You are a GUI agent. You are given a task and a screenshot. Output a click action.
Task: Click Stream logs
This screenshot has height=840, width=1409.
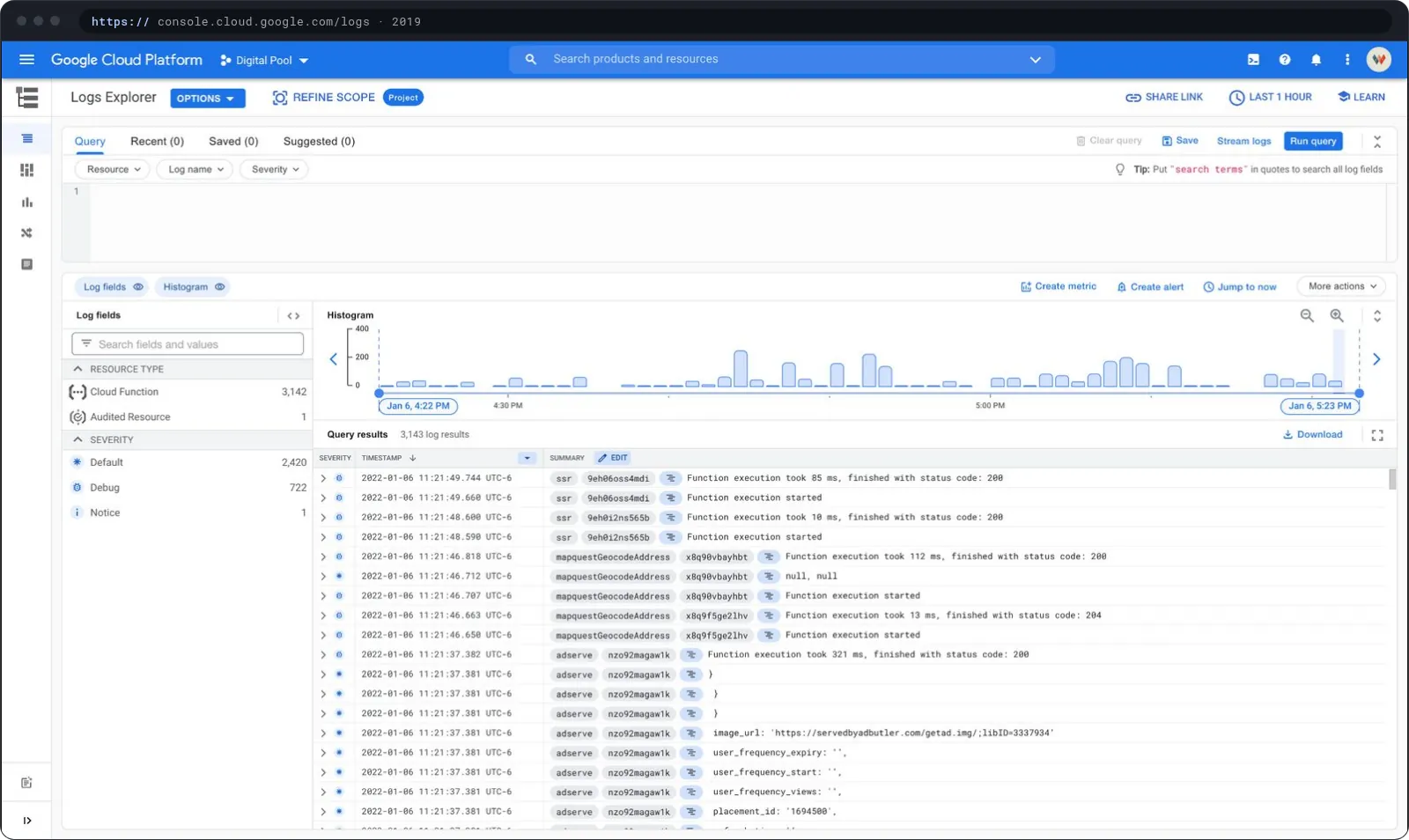(x=1243, y=141)
